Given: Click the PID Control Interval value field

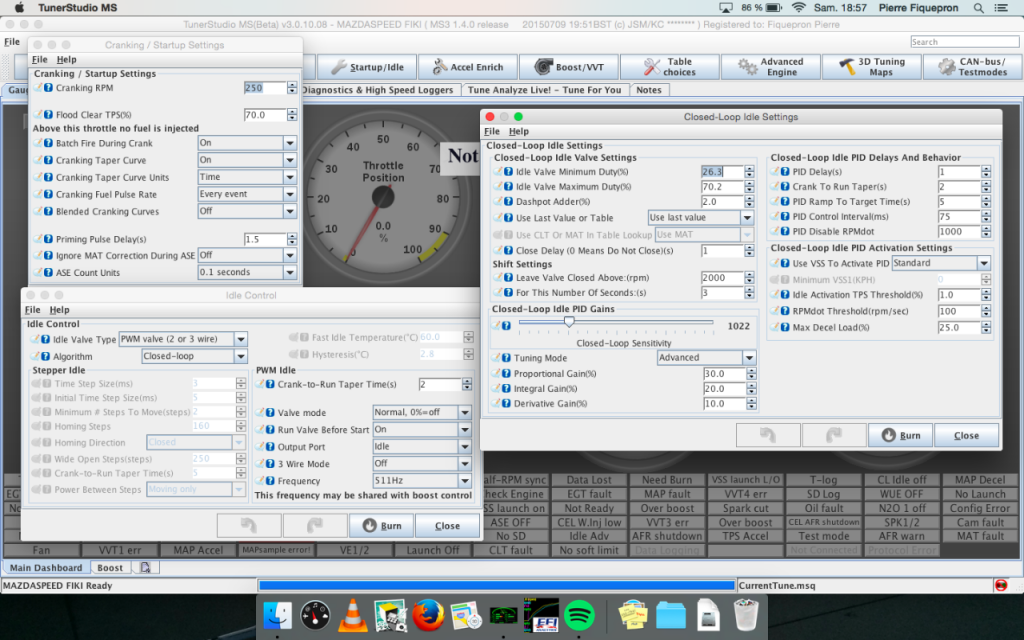Looking at the screenshot, I should [x=959, y=217].
